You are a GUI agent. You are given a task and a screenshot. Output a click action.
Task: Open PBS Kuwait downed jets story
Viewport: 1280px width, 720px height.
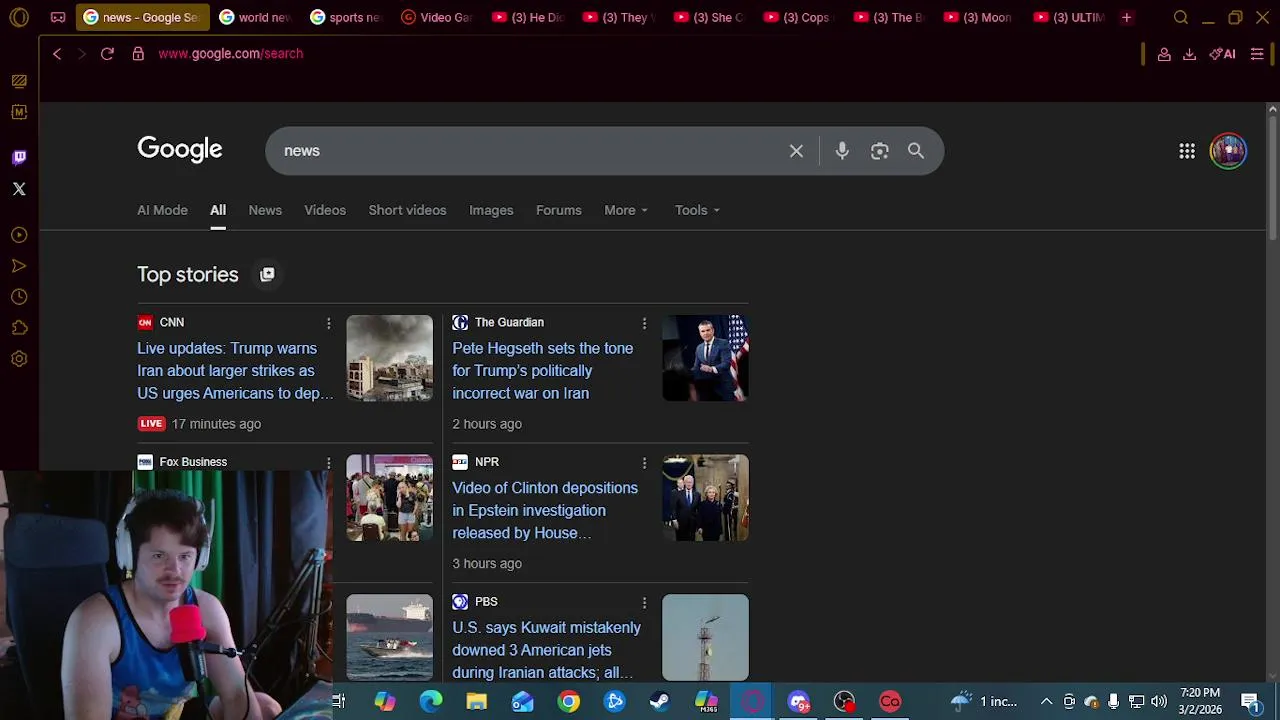pos(546,650)
